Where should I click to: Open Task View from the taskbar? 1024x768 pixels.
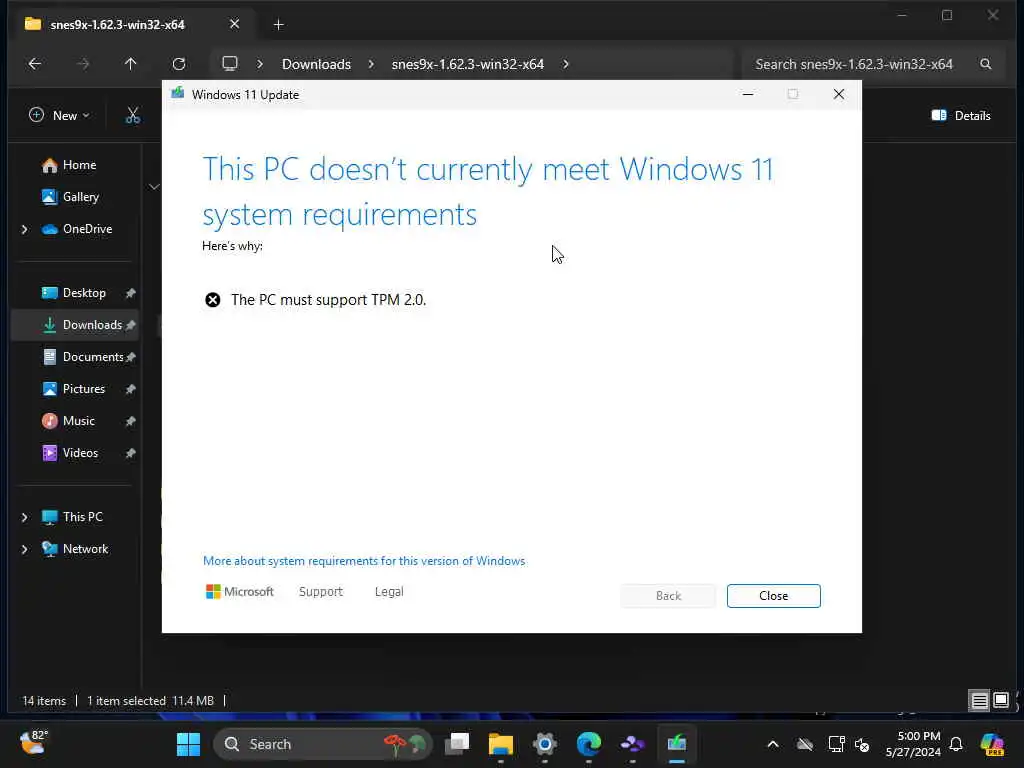[456, 744]
